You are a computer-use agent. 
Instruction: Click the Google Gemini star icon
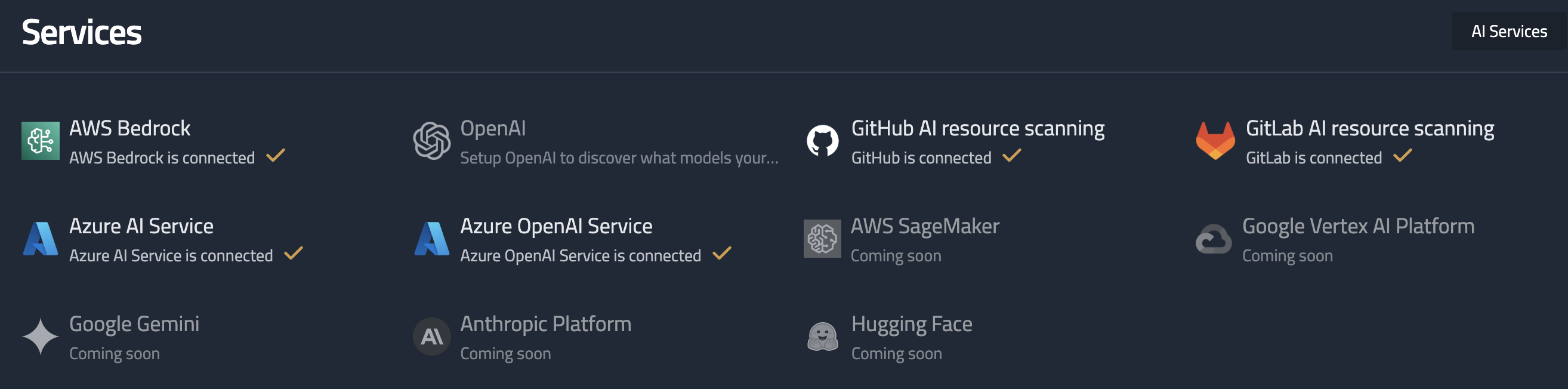pos(40,336)
